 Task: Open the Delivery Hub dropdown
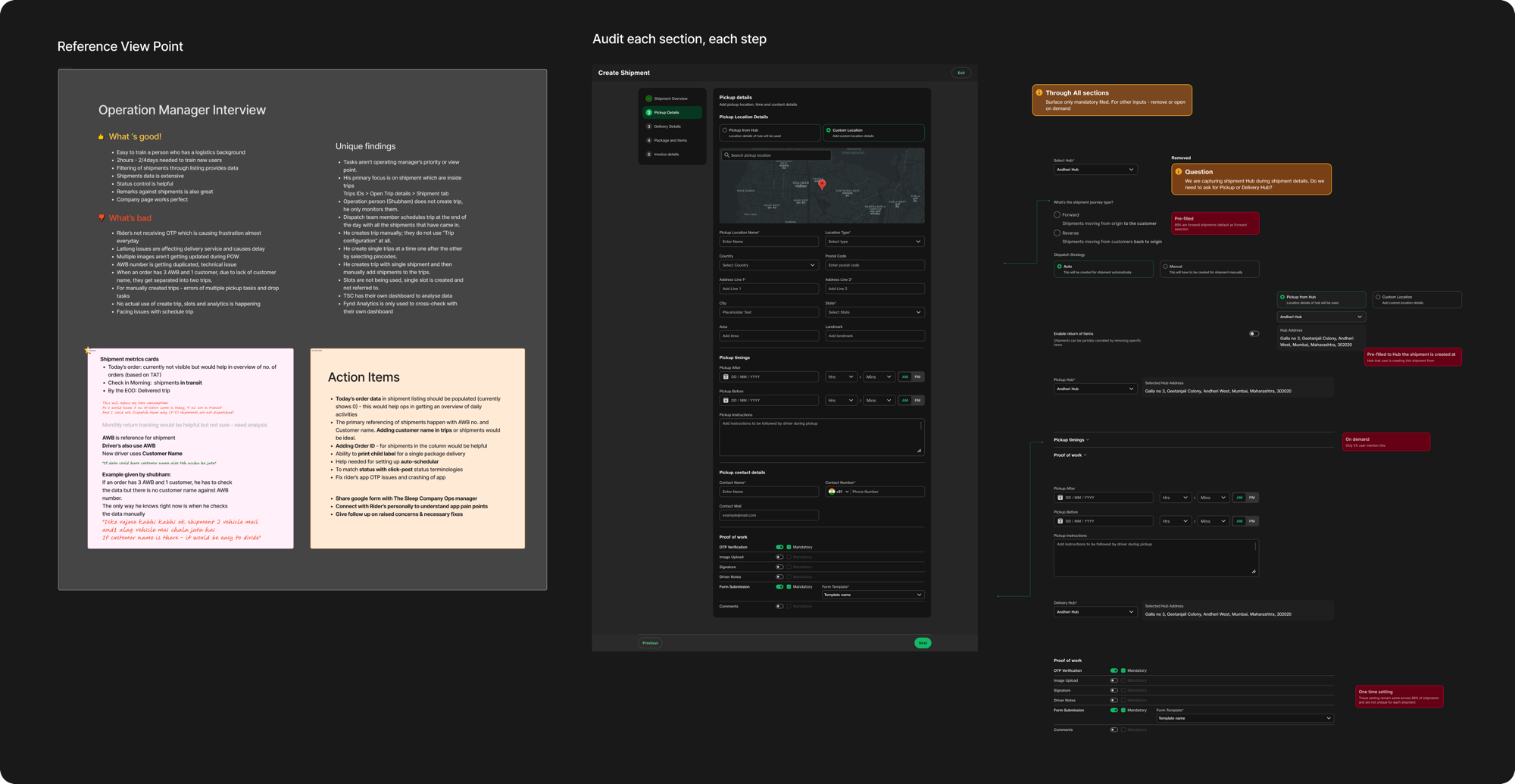click(x=1095, y=612)
